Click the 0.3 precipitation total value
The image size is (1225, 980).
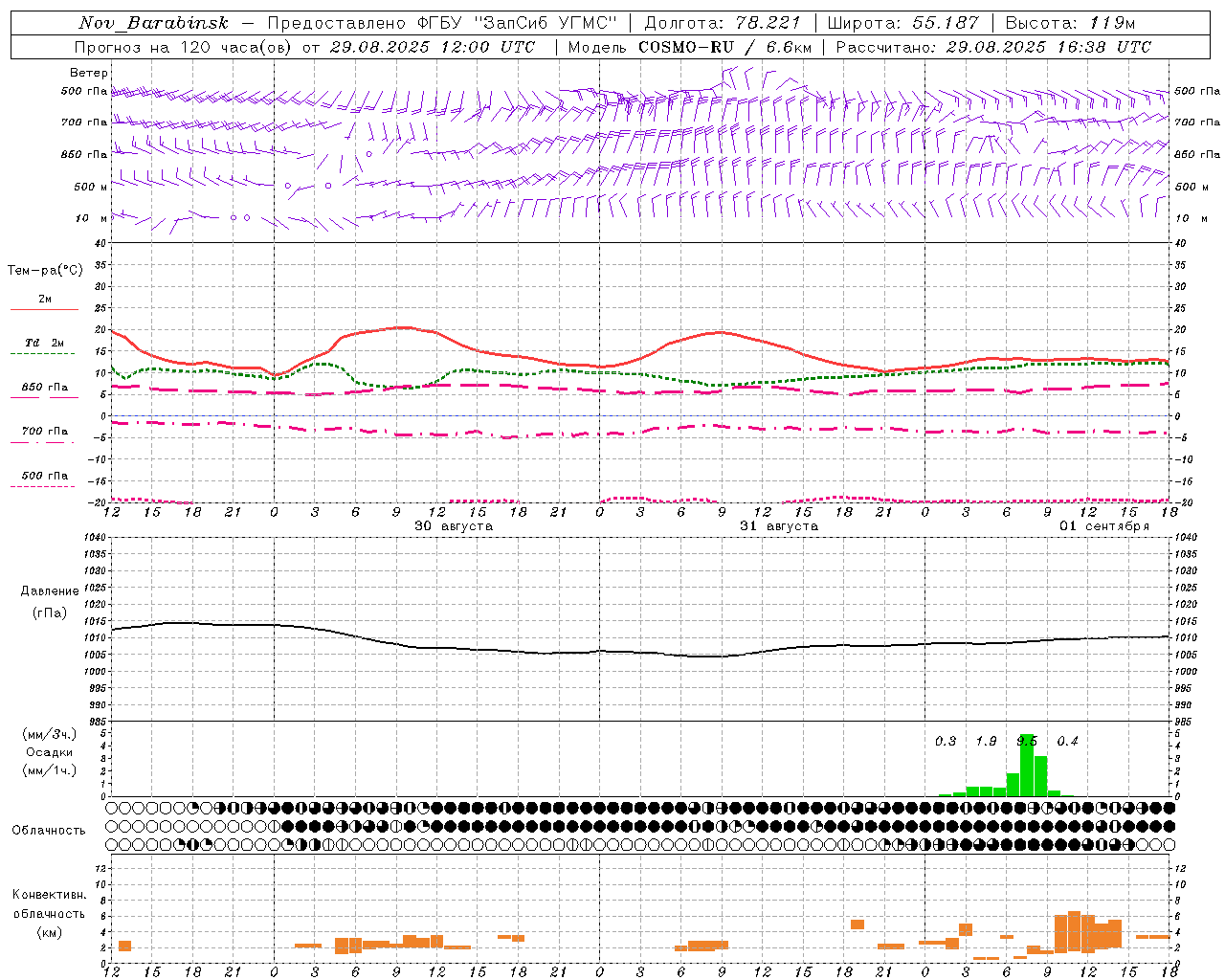pyautogui.click(x=946, y=742)
